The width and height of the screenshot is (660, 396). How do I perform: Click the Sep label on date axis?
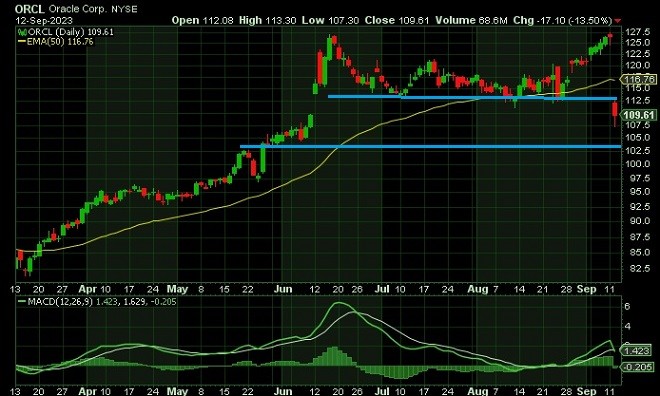587,289
